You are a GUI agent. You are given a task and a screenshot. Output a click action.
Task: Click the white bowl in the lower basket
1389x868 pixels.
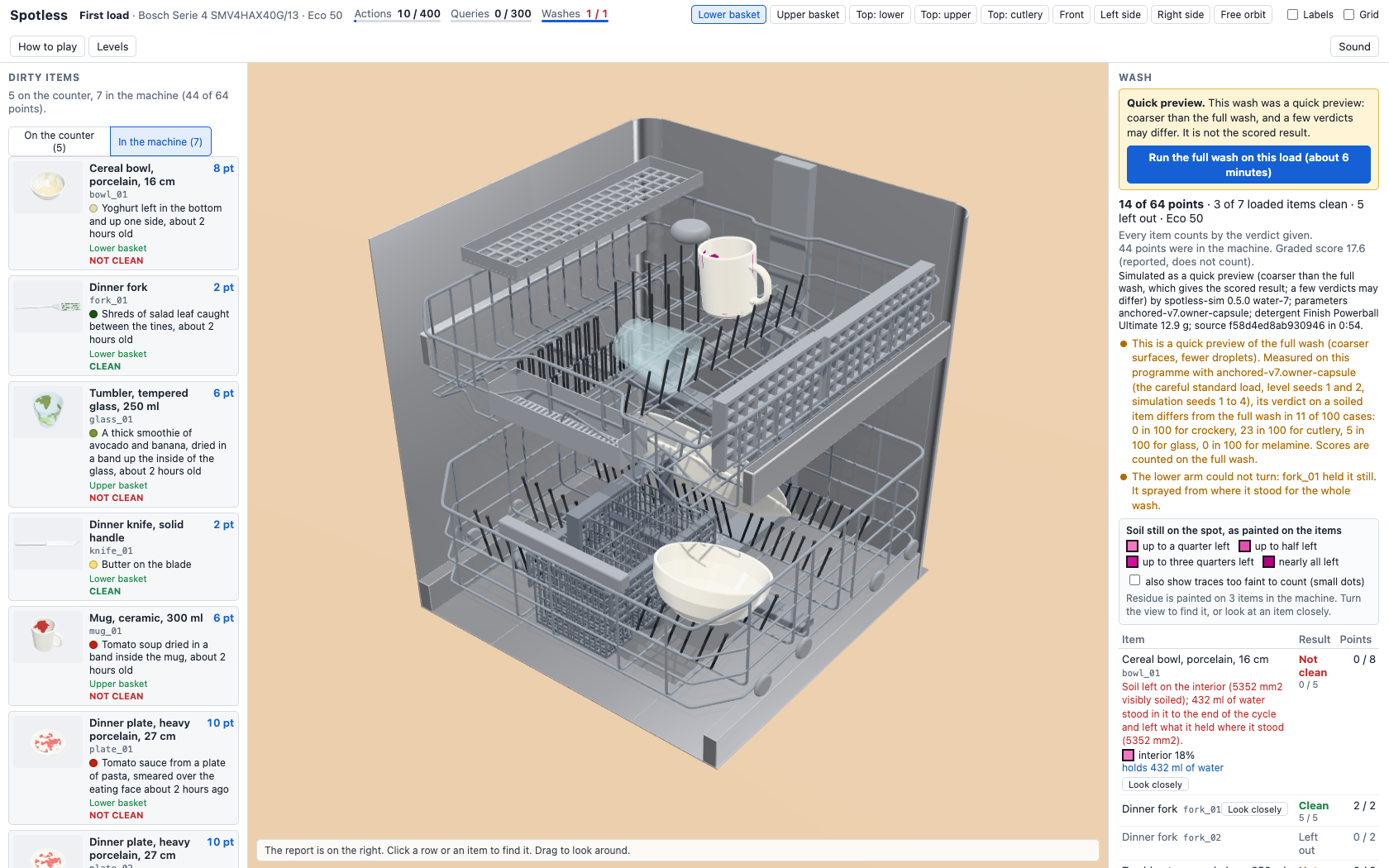coord(713,579)
